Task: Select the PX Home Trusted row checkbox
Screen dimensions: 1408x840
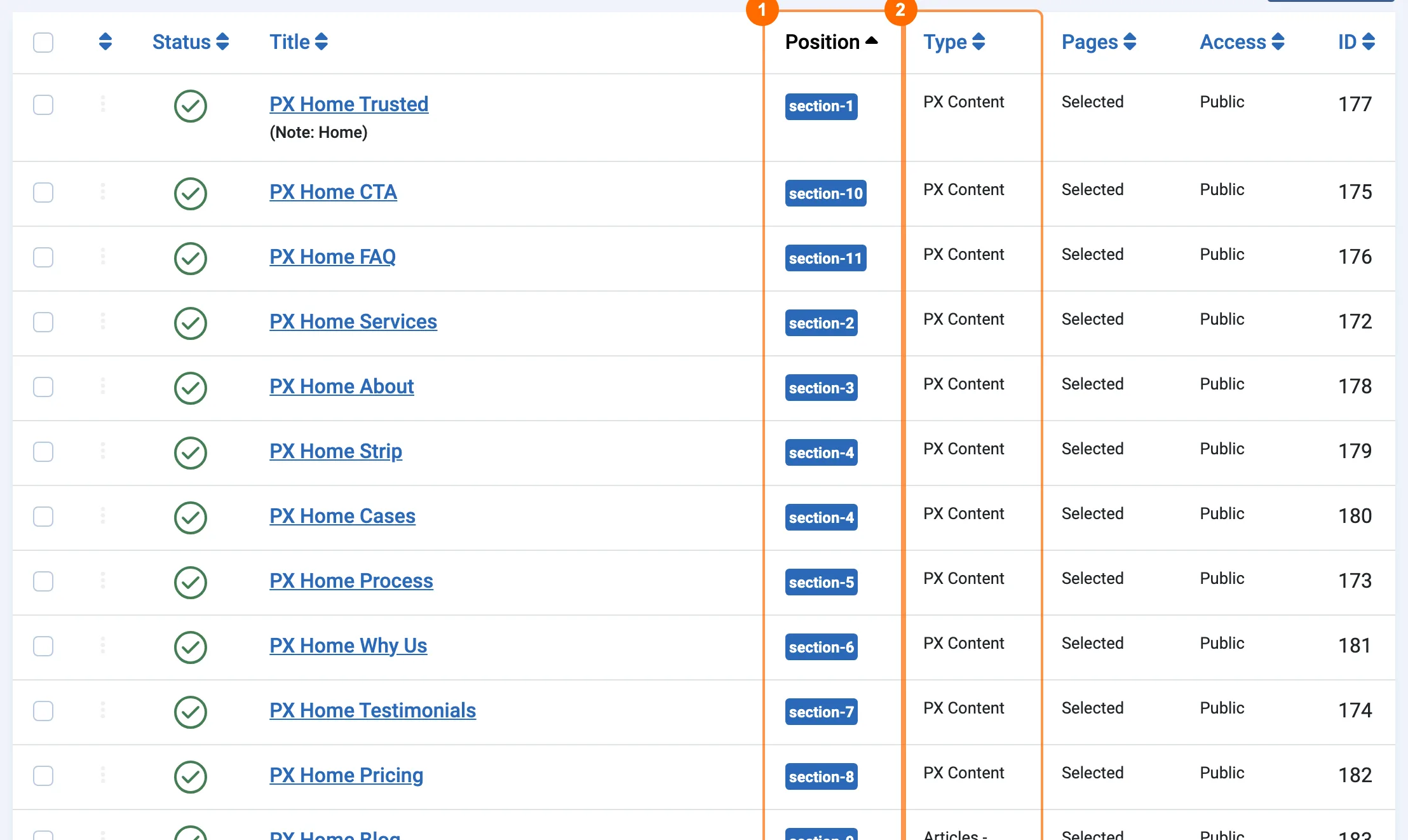Action: point(43,105)
